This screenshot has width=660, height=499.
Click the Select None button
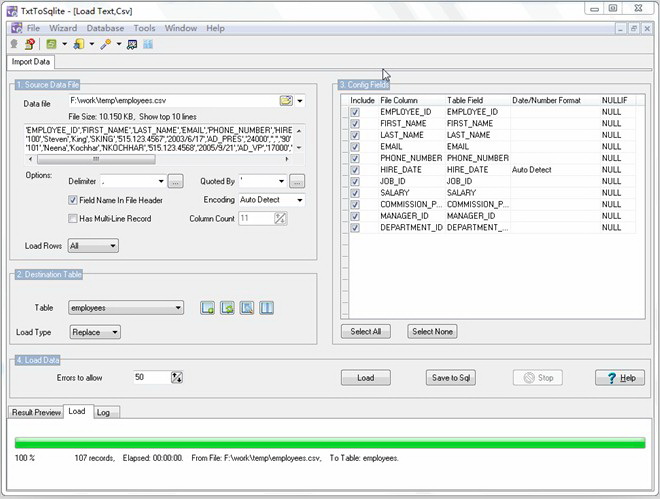click(432, 332)
